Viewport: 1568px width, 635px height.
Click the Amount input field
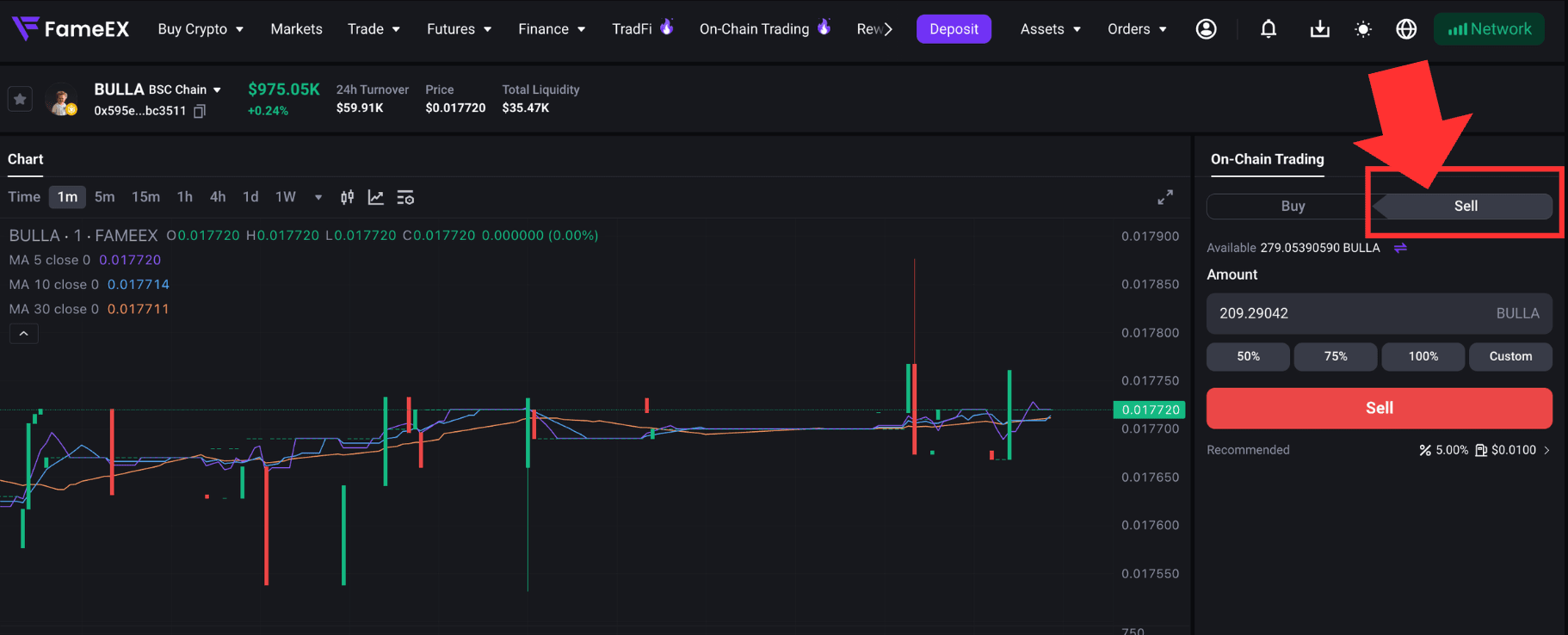pyautogui.click(x=1380, y=313)
